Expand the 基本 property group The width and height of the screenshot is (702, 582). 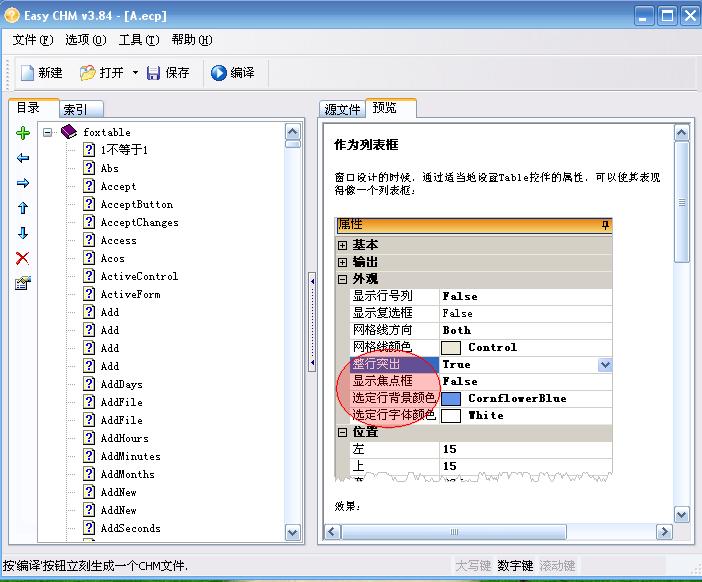(x=342, y=245)
